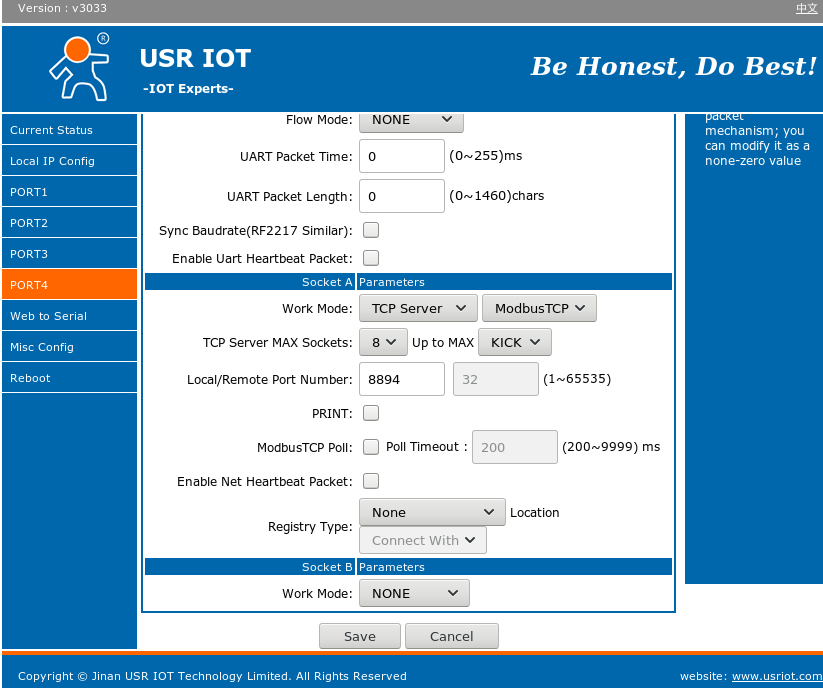Viewport: 823px width, 688px height.
Task: Click the (0~1460)chars hint text
Action: (497, 196)
